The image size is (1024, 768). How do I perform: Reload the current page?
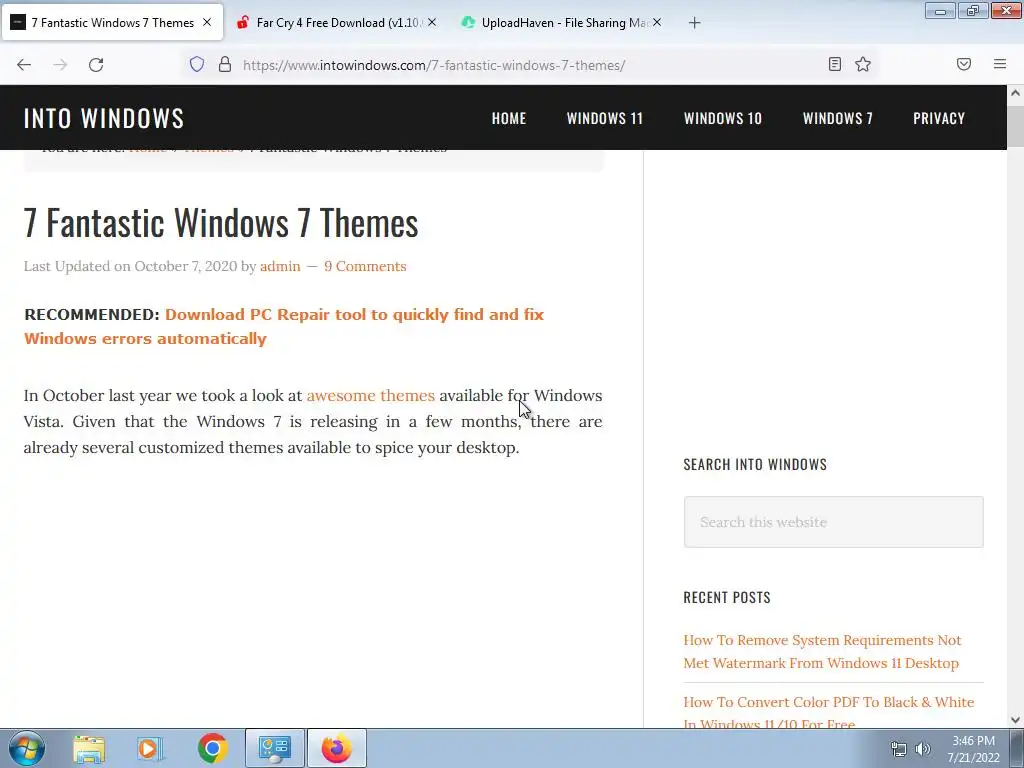coord(96,65)
